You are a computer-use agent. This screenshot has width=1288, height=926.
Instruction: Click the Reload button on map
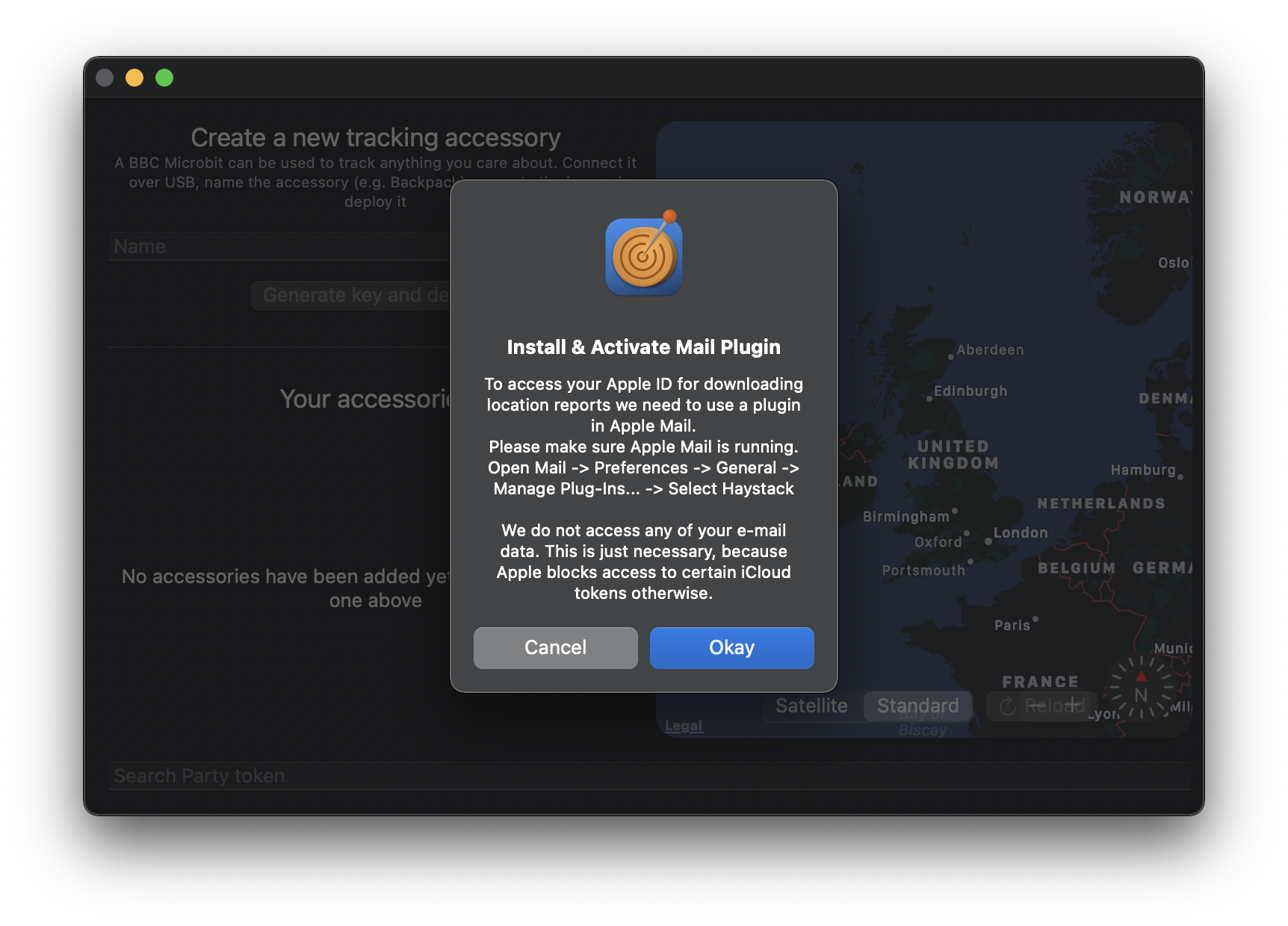tap(1042, 706)
